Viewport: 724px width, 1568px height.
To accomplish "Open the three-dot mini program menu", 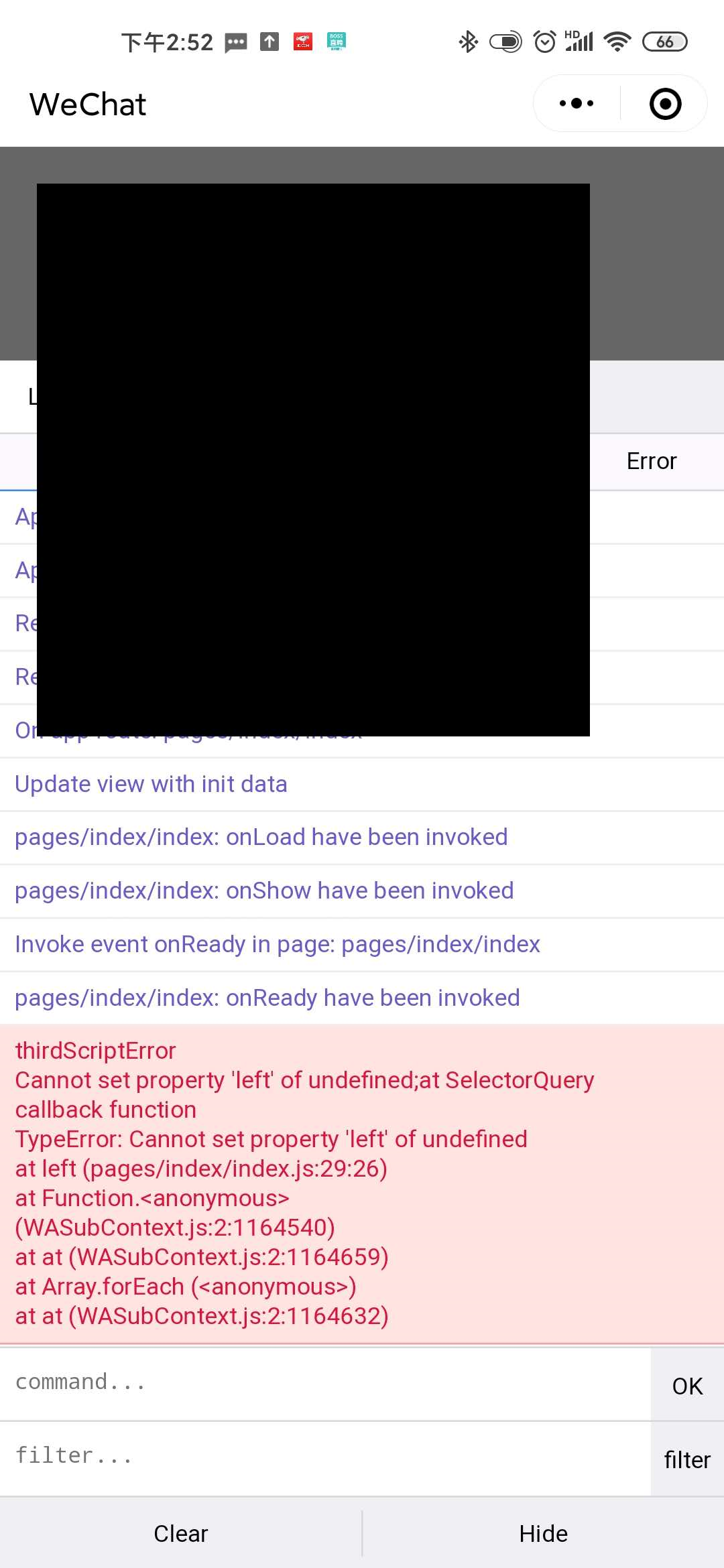I will [x=577, y=104].
